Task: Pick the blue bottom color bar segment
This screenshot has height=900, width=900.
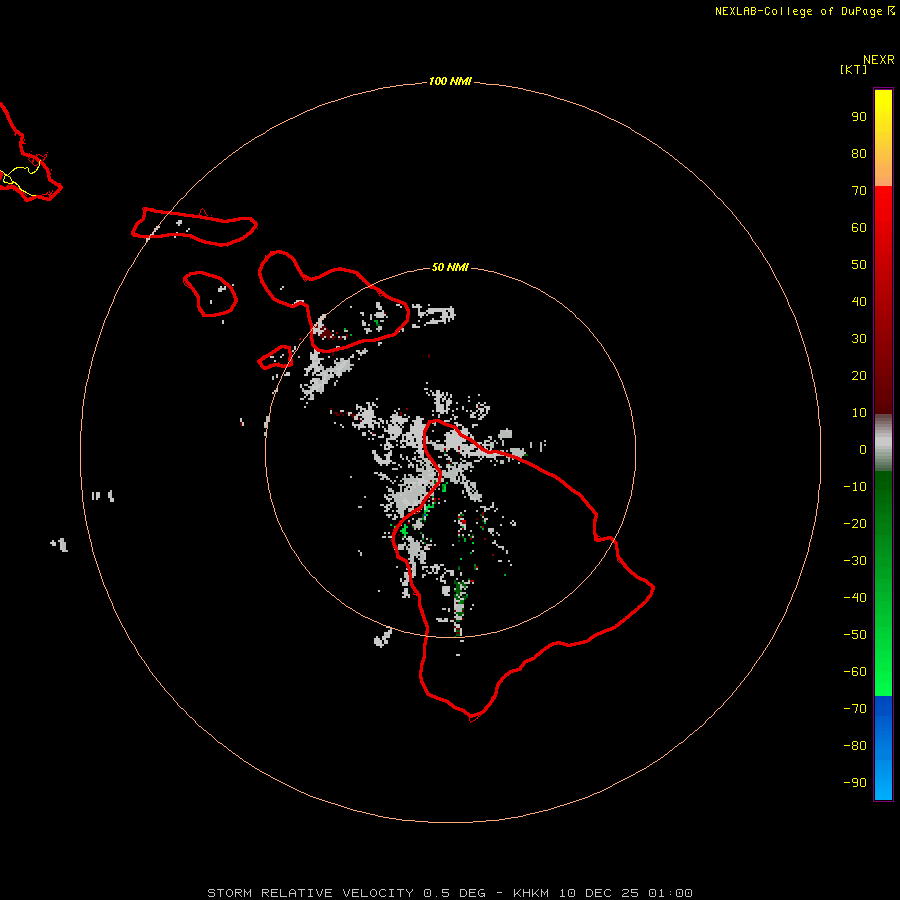Action: point(883,748)
